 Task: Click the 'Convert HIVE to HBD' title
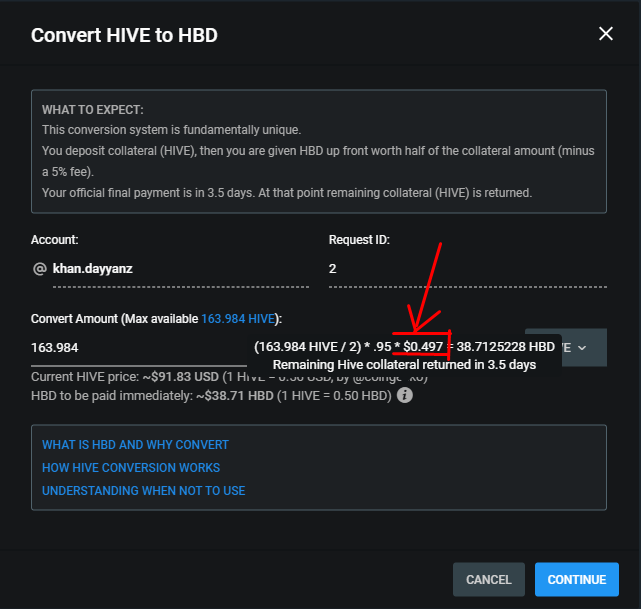click(124, 35)
